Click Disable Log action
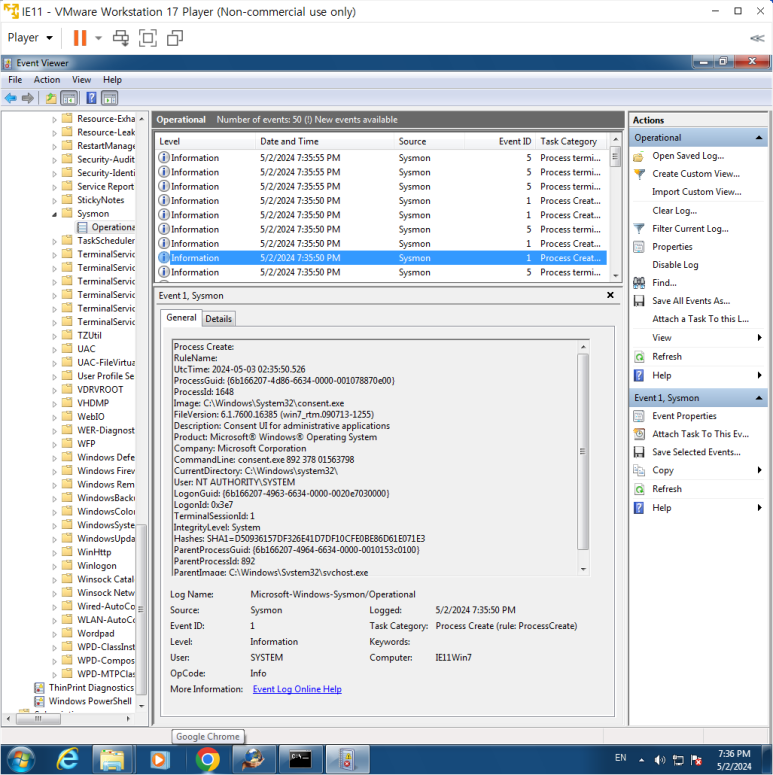 675,265
